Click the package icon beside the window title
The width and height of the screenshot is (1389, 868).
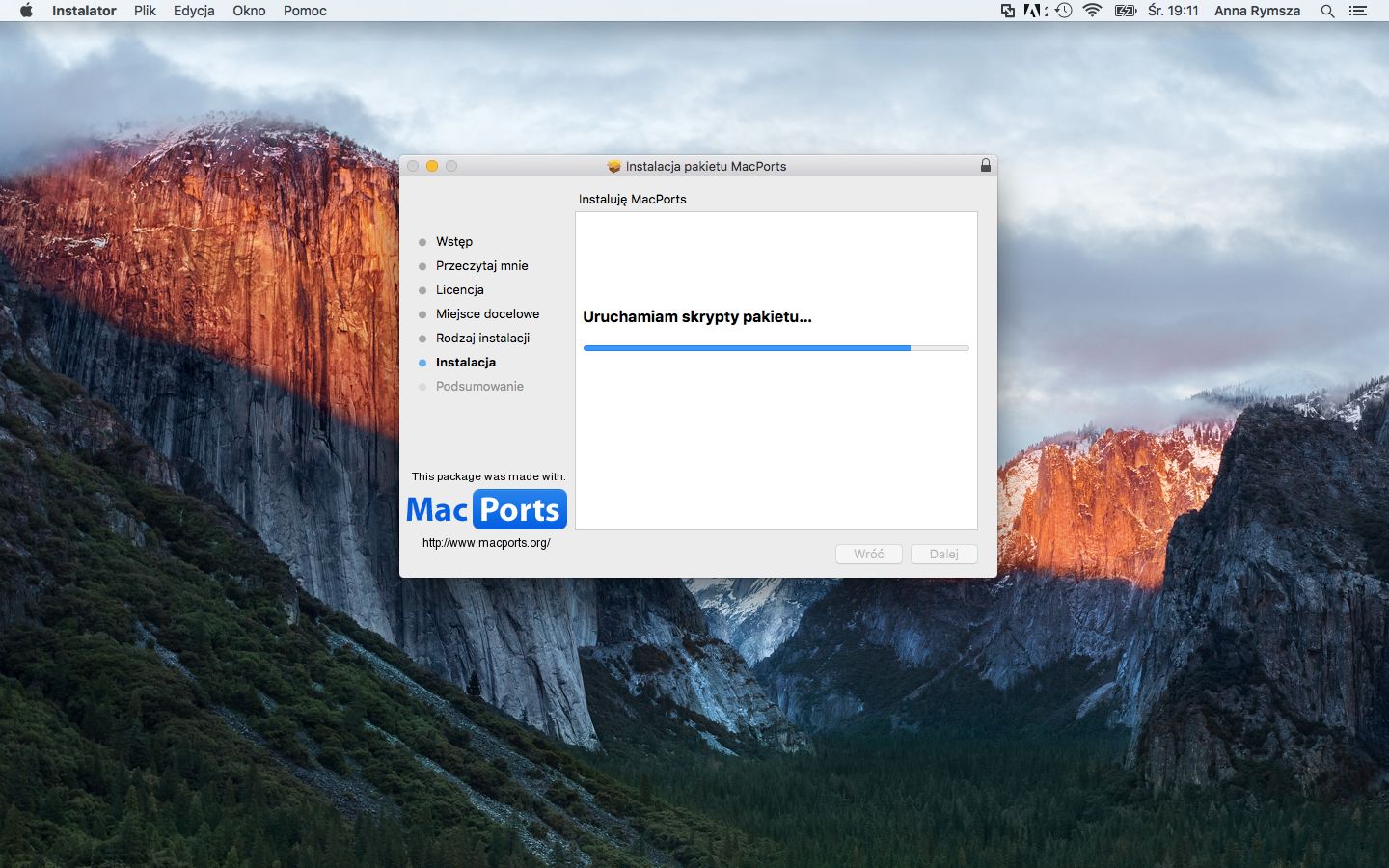click(613, 166)
